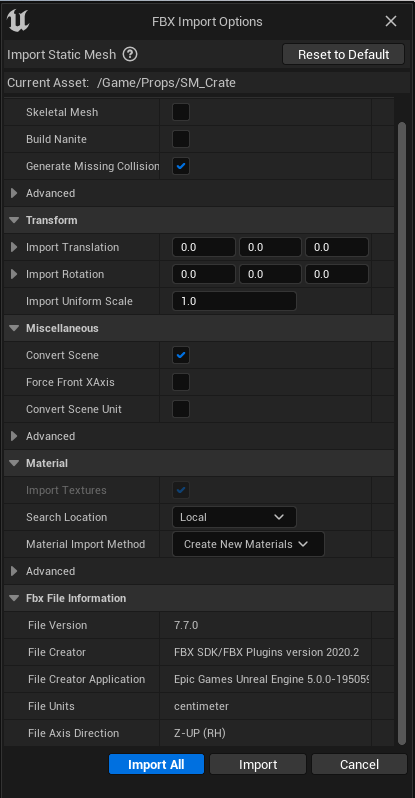Image resolution: width=415 pixels, height=798 pixels.
Task: Enable Convert Scene Unit checkbox
Action: [181, 409]
